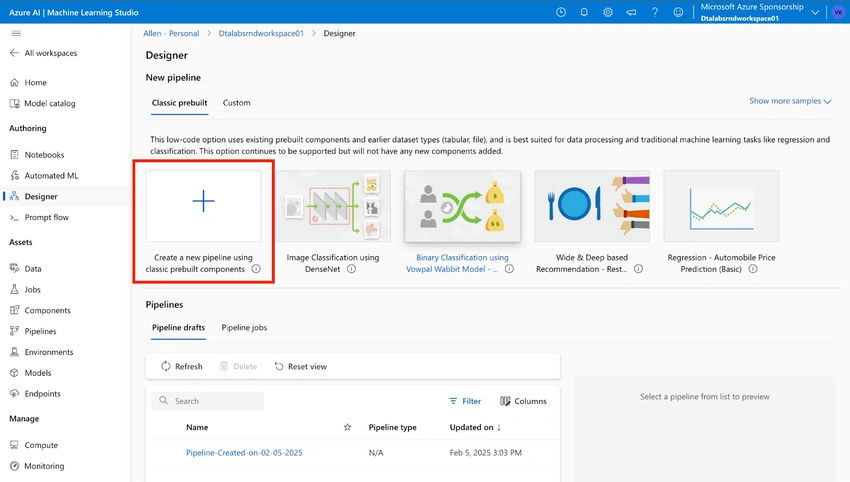The width and height of the screenshot is (850, 482).
Task: Click the Notebooks icon
Action: 15,155
